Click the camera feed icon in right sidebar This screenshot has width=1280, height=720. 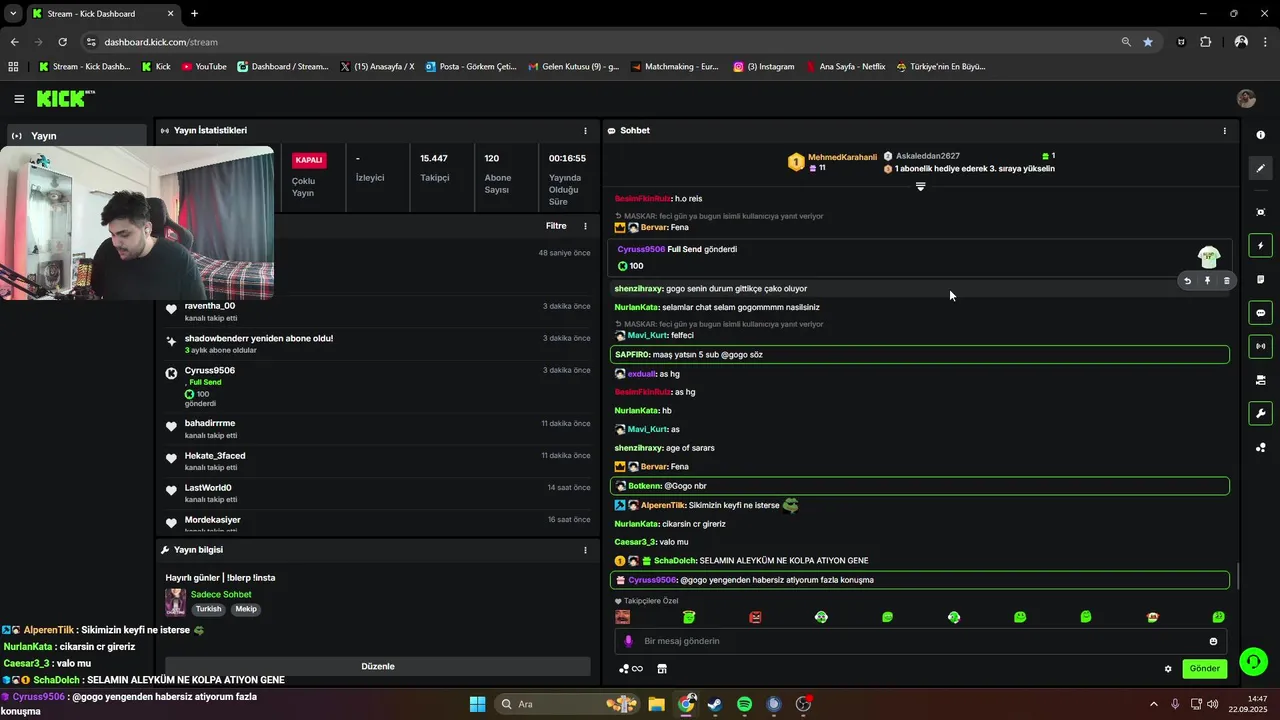(1260, 380)
